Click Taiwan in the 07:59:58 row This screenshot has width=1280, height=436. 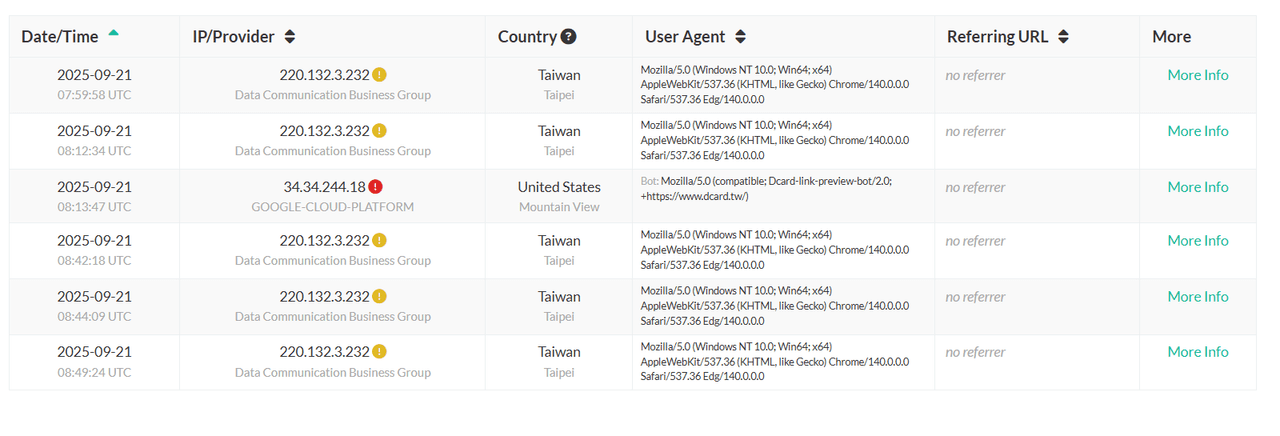(559, 75)
